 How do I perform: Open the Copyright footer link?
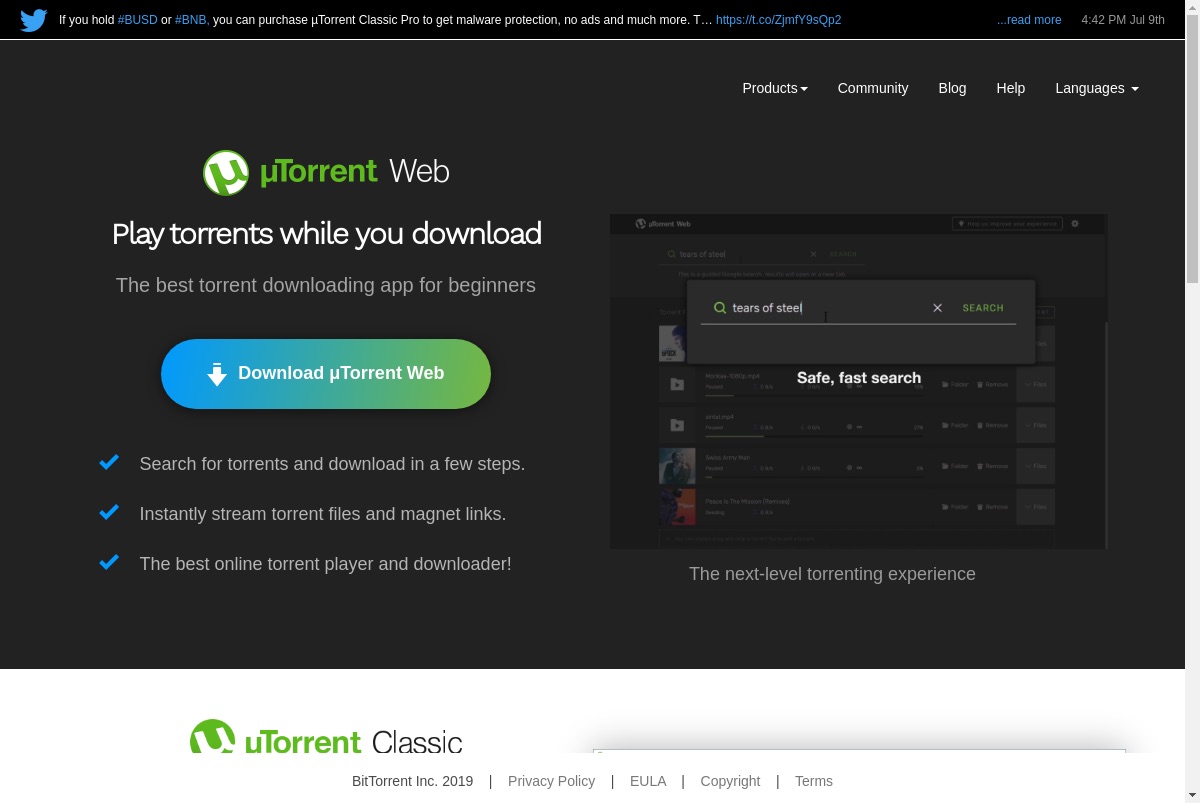click(730, 781)
